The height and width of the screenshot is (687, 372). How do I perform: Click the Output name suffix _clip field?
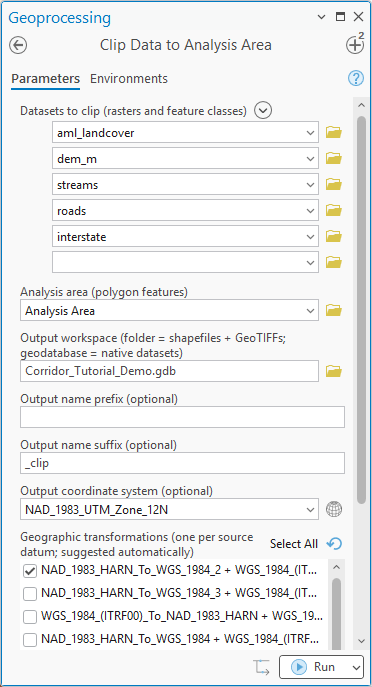(182, 464)
